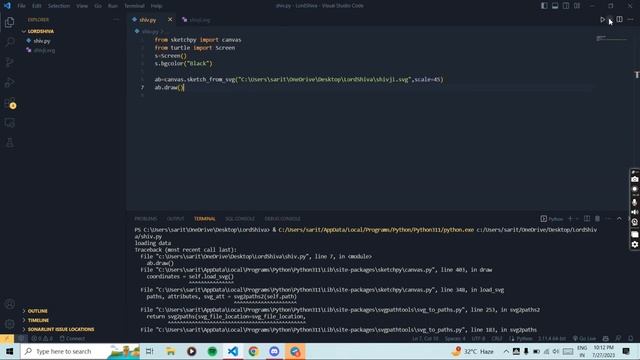The image size is (640, 360).
Task: Open the Remote Explorer icon in the activity bar
Action: coord(10,122)
